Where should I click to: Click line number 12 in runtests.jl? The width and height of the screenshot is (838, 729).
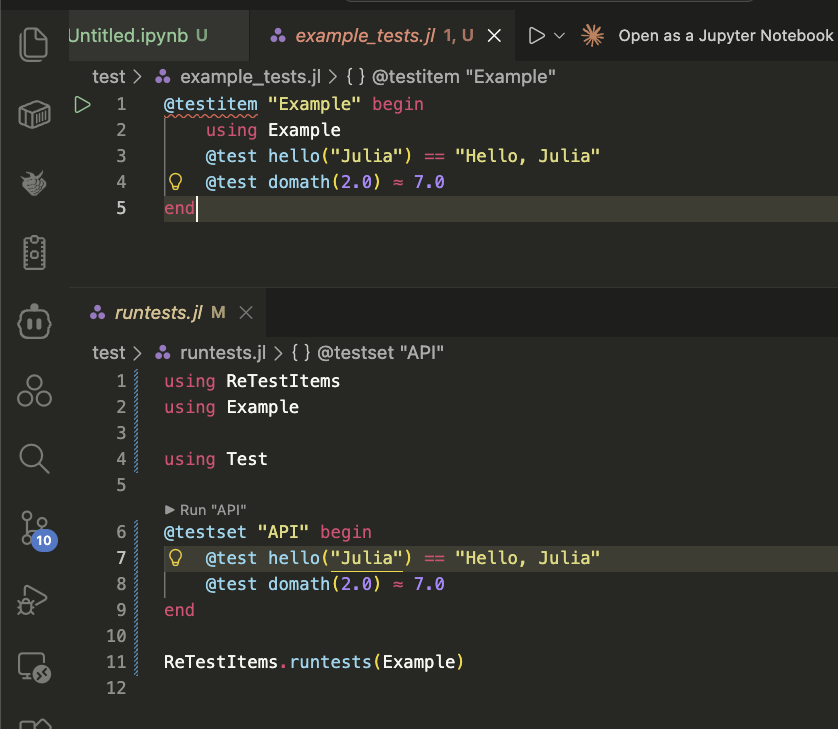[116, 688]
